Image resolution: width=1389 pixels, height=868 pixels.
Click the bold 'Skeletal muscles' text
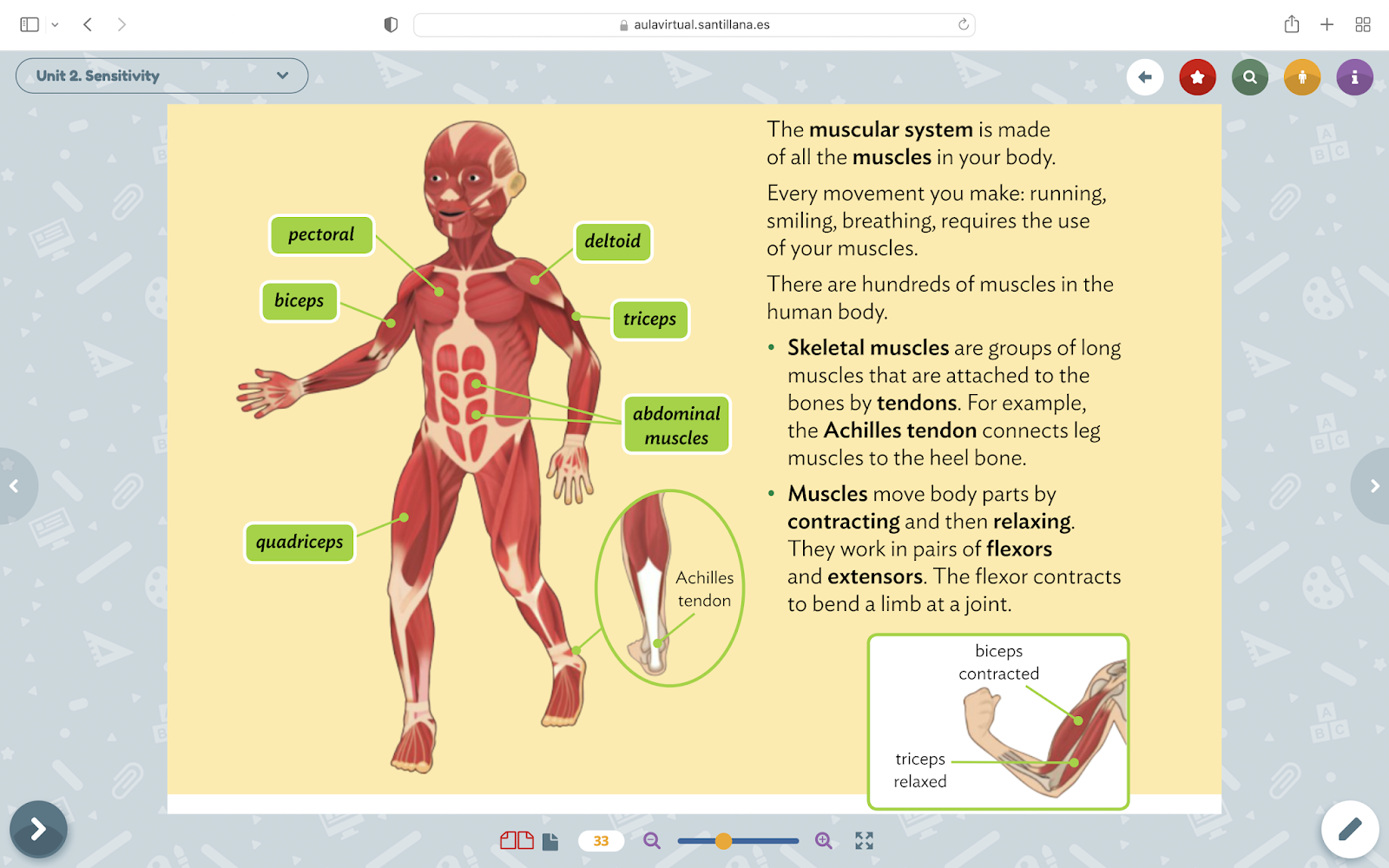pyautogui.click(x=868, y=348)
